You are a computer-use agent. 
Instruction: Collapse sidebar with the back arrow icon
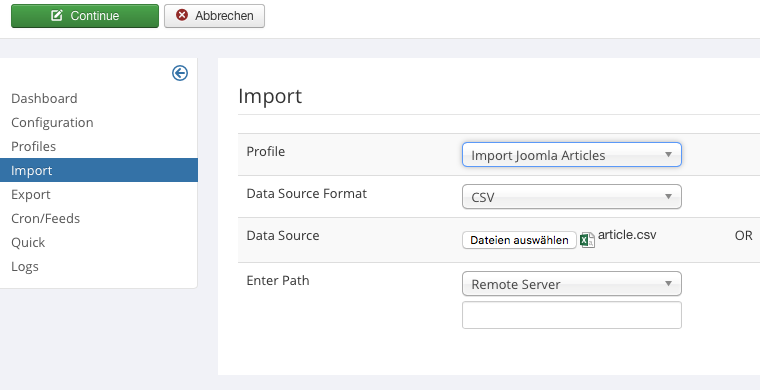click(180, 73)
